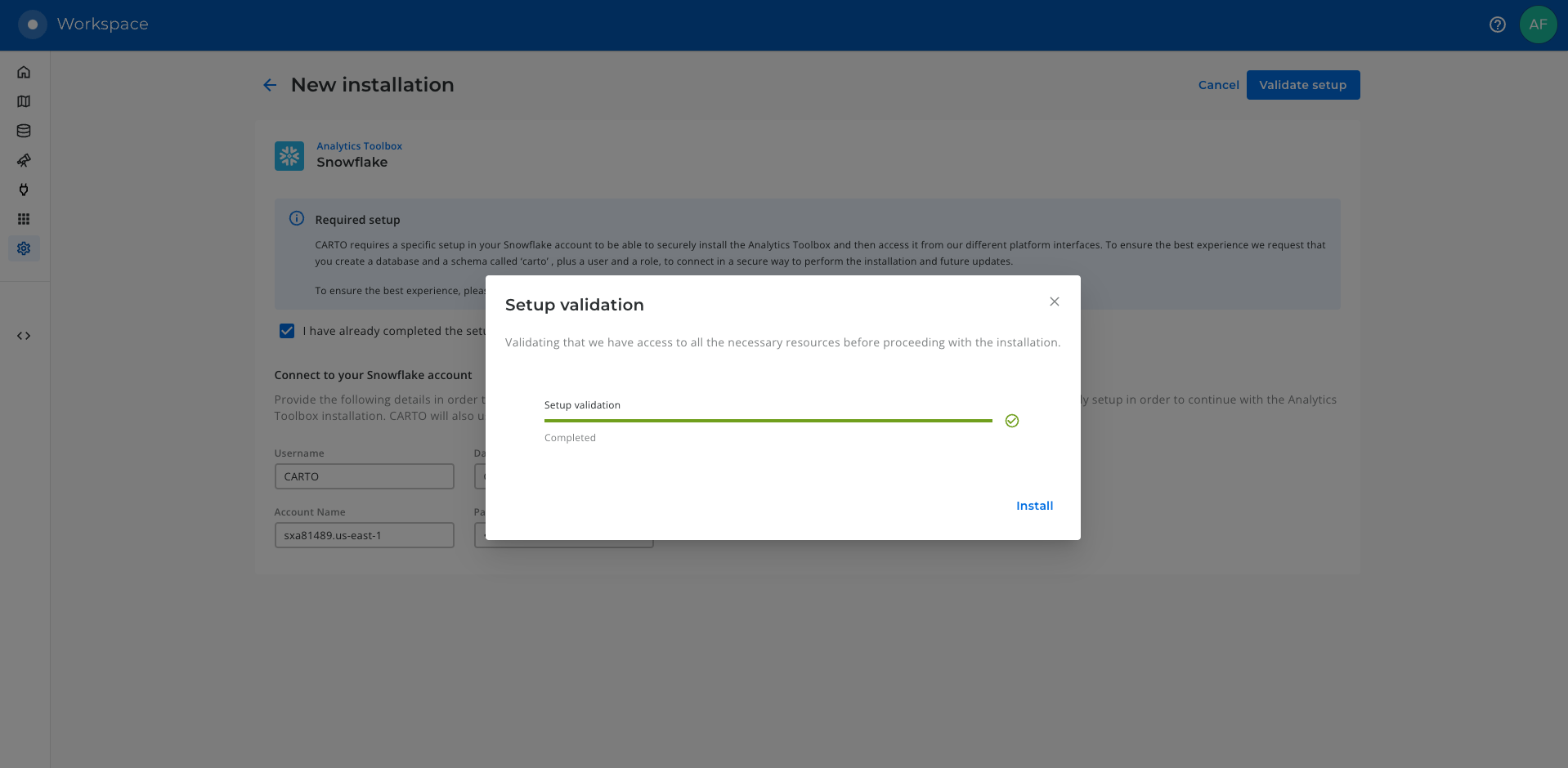The height and width of the screenshot is (768, 1568).
Task: Open the Analytics Toolbox link
Action: pos(359,146)
